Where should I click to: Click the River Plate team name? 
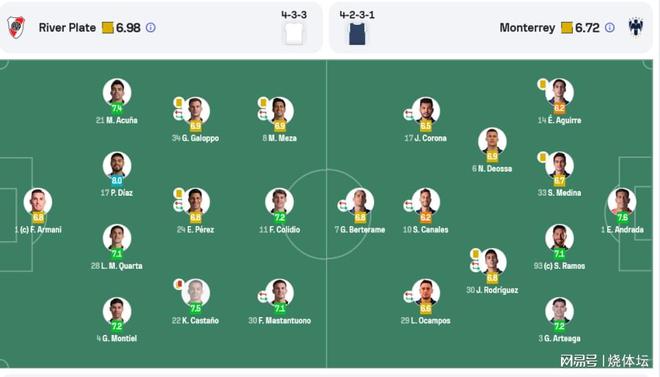point(67,28)
